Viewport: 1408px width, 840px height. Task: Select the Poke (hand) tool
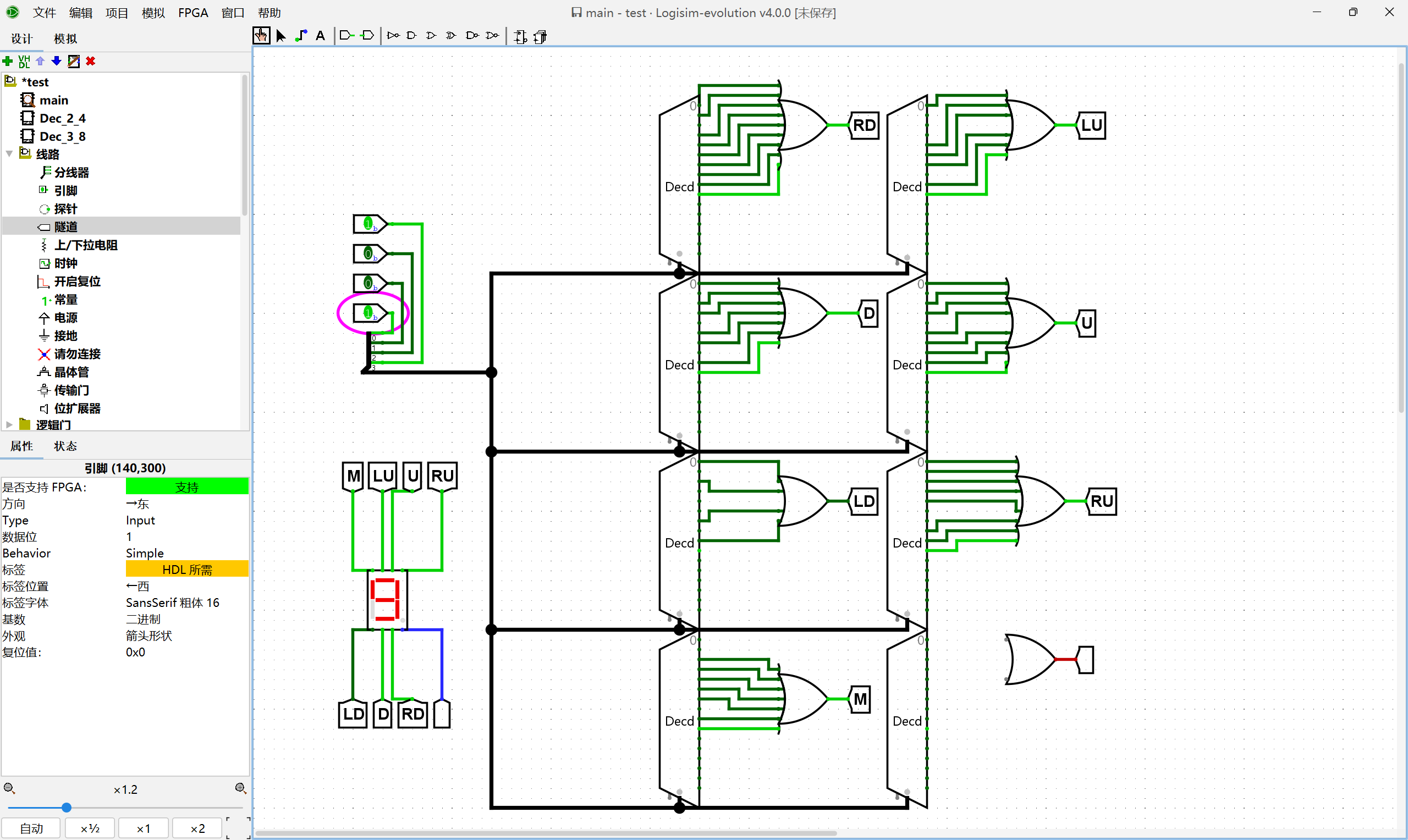point(261,36)
